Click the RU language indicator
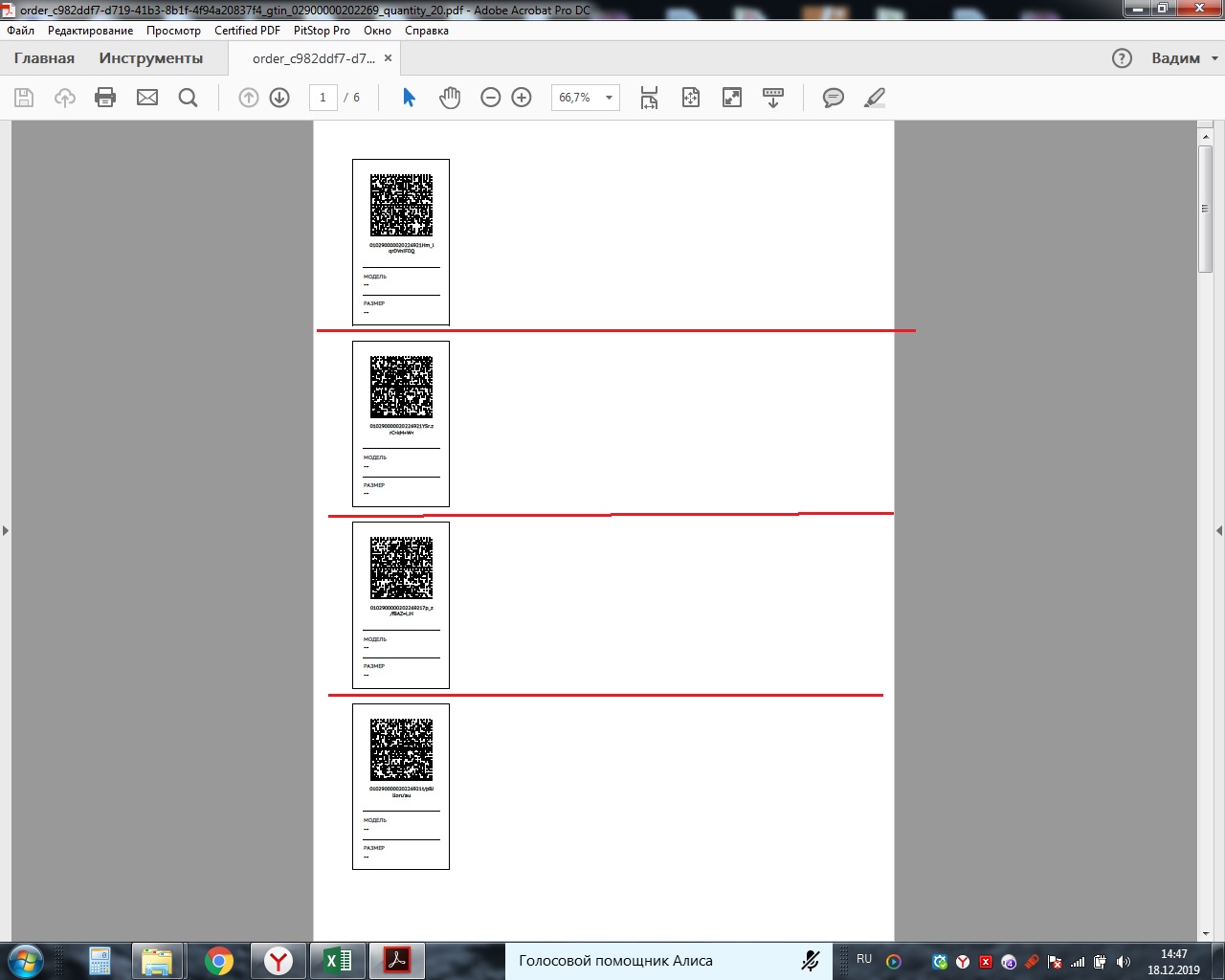 tap(864, 959)
